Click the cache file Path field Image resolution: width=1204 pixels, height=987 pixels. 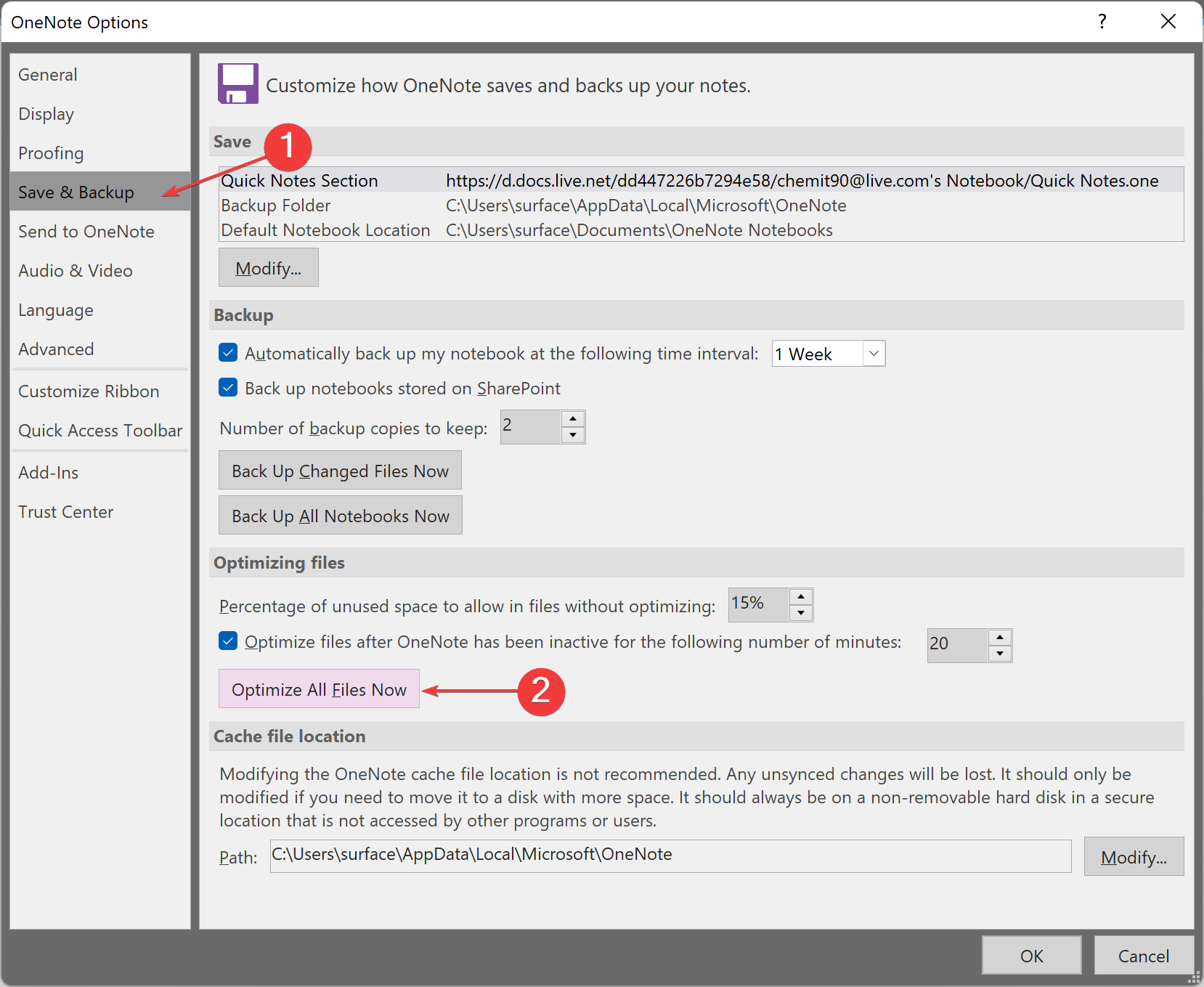point(670,856)
